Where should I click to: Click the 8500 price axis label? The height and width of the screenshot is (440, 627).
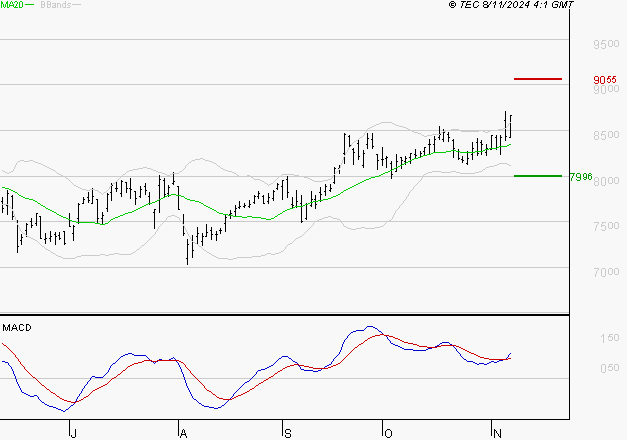pos(606,135)
